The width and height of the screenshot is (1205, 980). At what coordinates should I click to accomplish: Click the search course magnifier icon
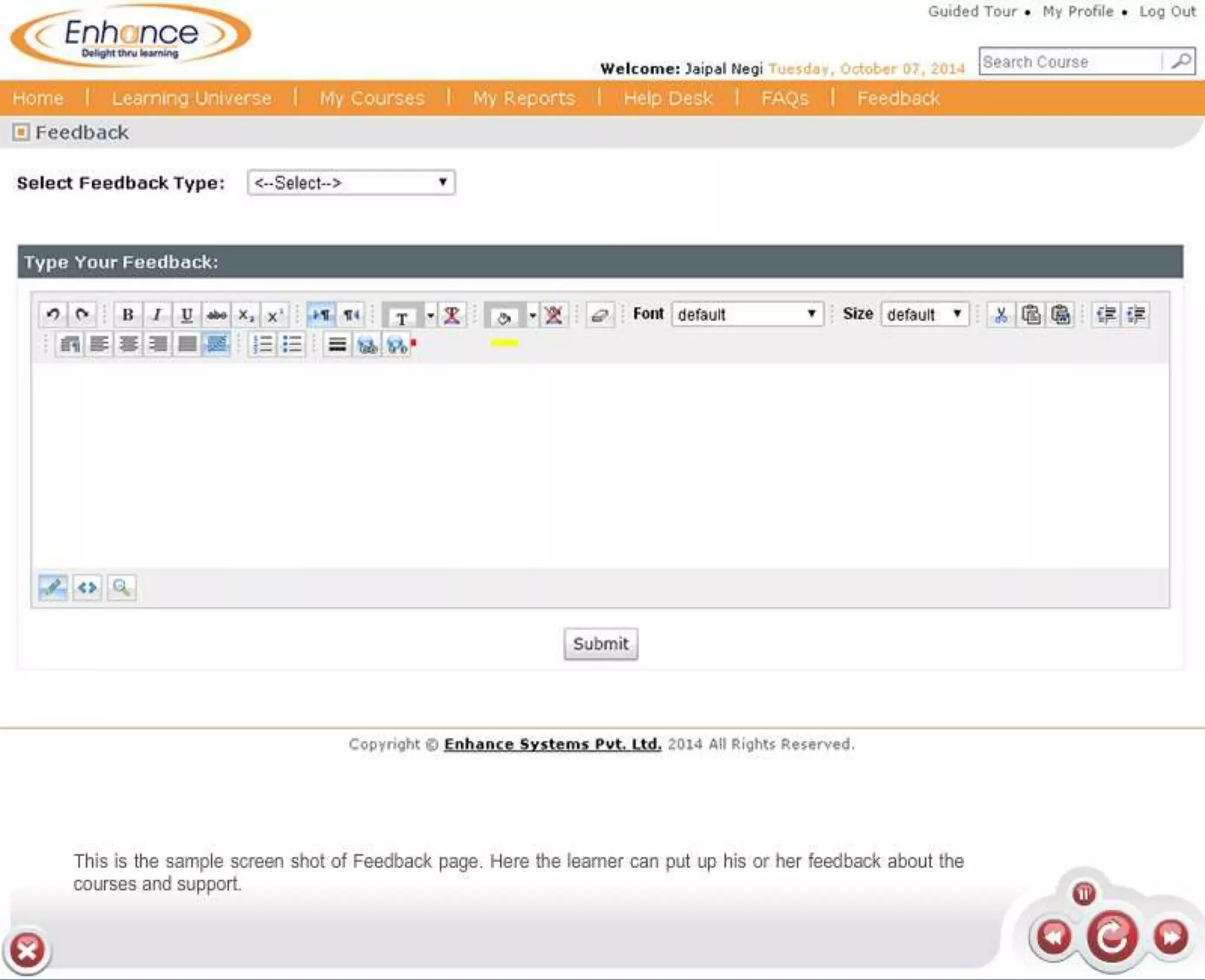point(1180,61)
